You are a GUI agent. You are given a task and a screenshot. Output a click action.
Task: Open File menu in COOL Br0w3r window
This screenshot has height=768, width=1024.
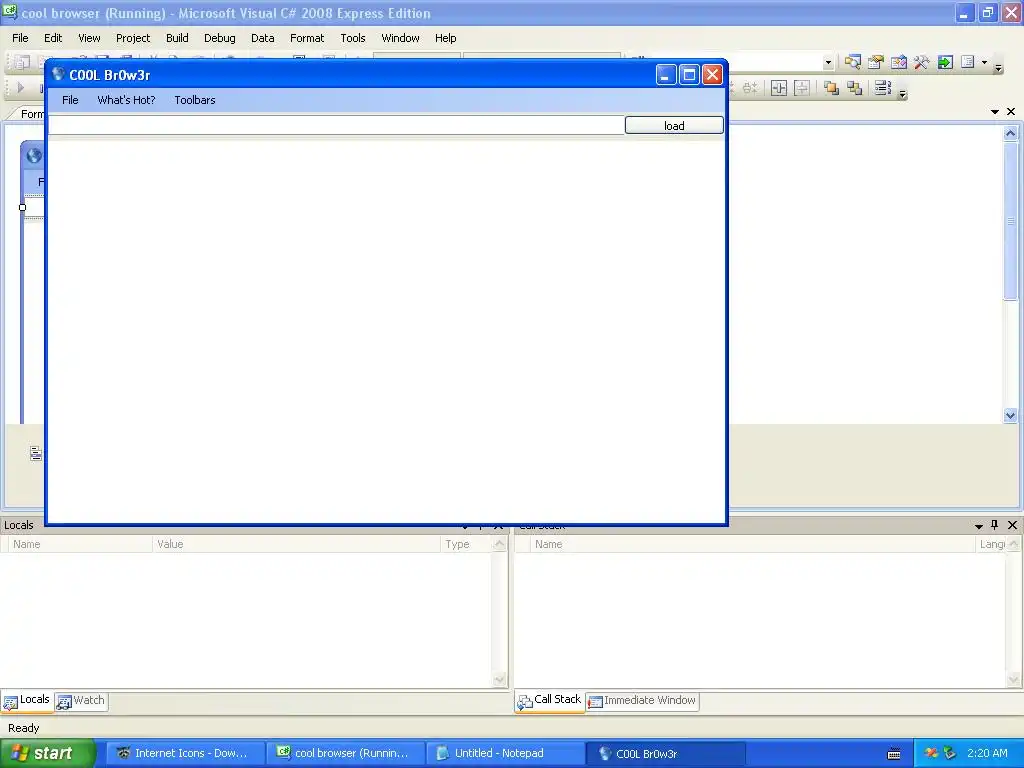70,100
